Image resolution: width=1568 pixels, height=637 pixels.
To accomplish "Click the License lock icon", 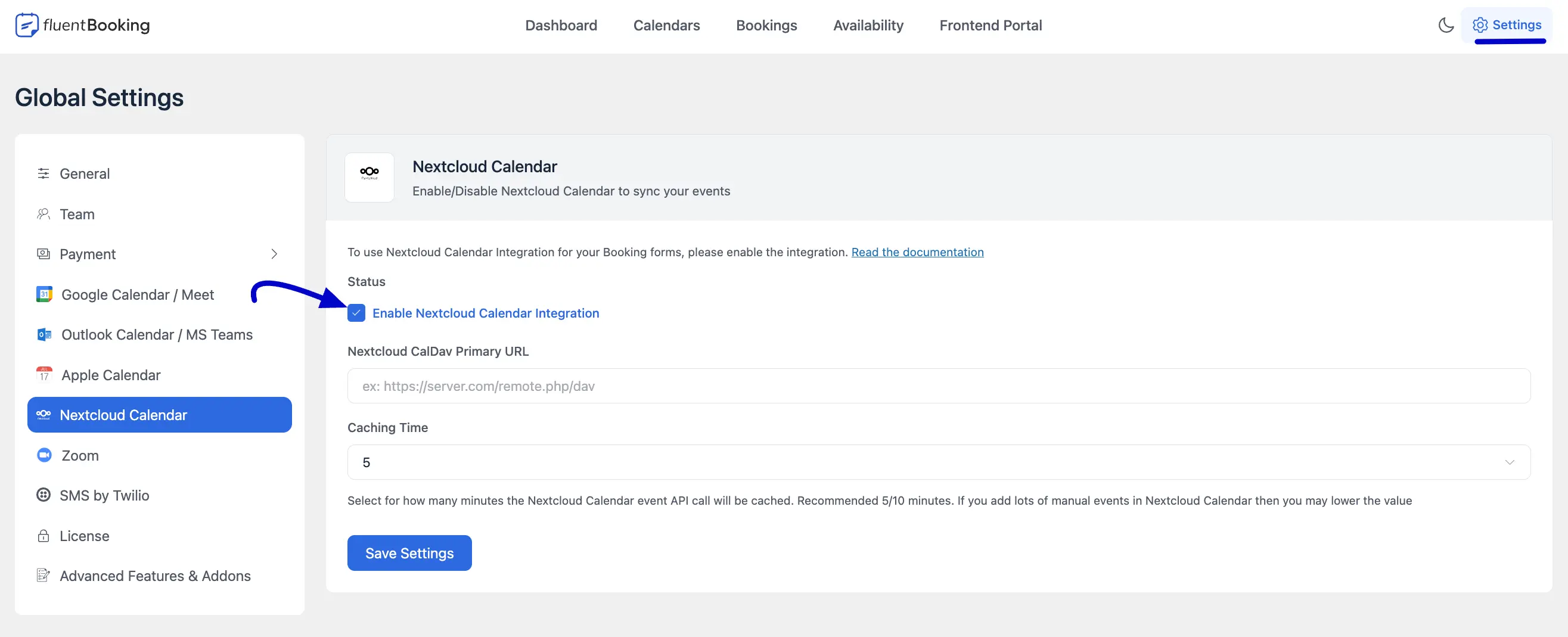I will (44, 536).
